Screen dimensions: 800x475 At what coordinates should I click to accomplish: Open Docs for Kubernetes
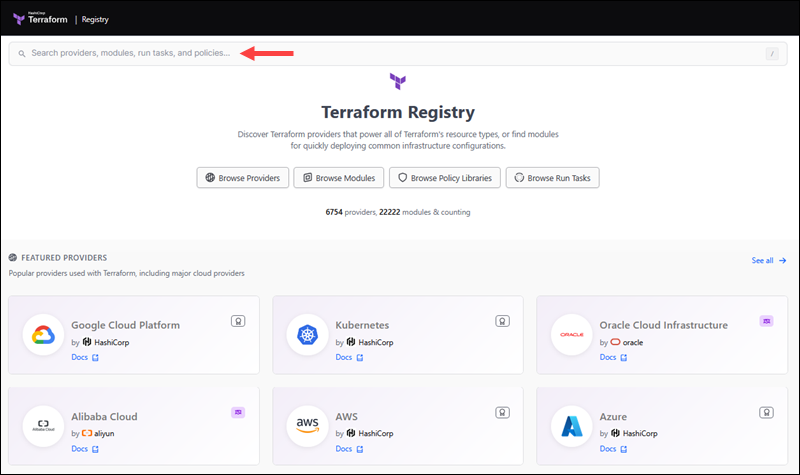pos(349,357)
